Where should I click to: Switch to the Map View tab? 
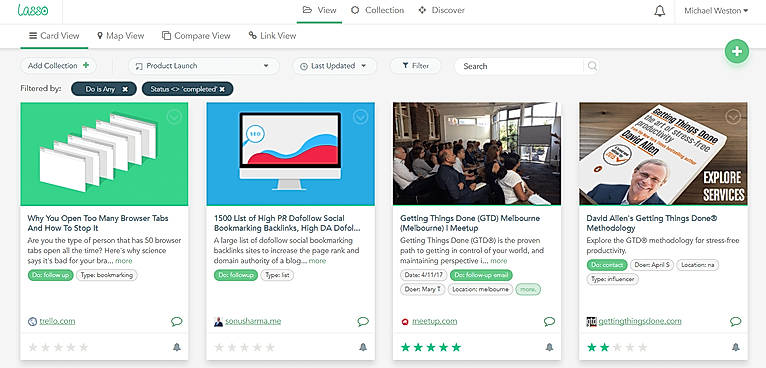[x=121, y=36]
